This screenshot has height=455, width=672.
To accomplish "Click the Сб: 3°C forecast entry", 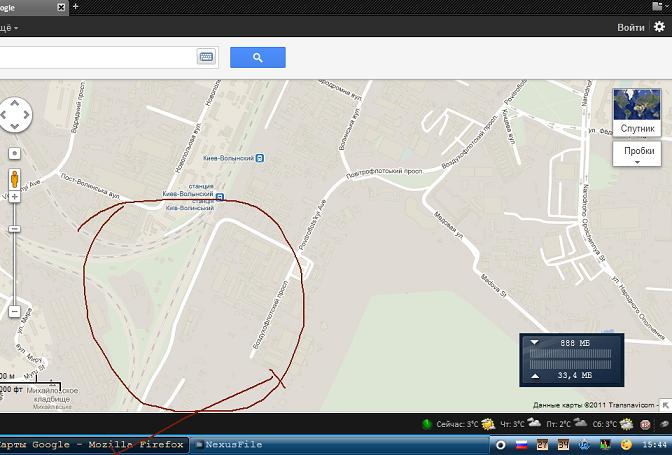I will [x=605, y=424].
